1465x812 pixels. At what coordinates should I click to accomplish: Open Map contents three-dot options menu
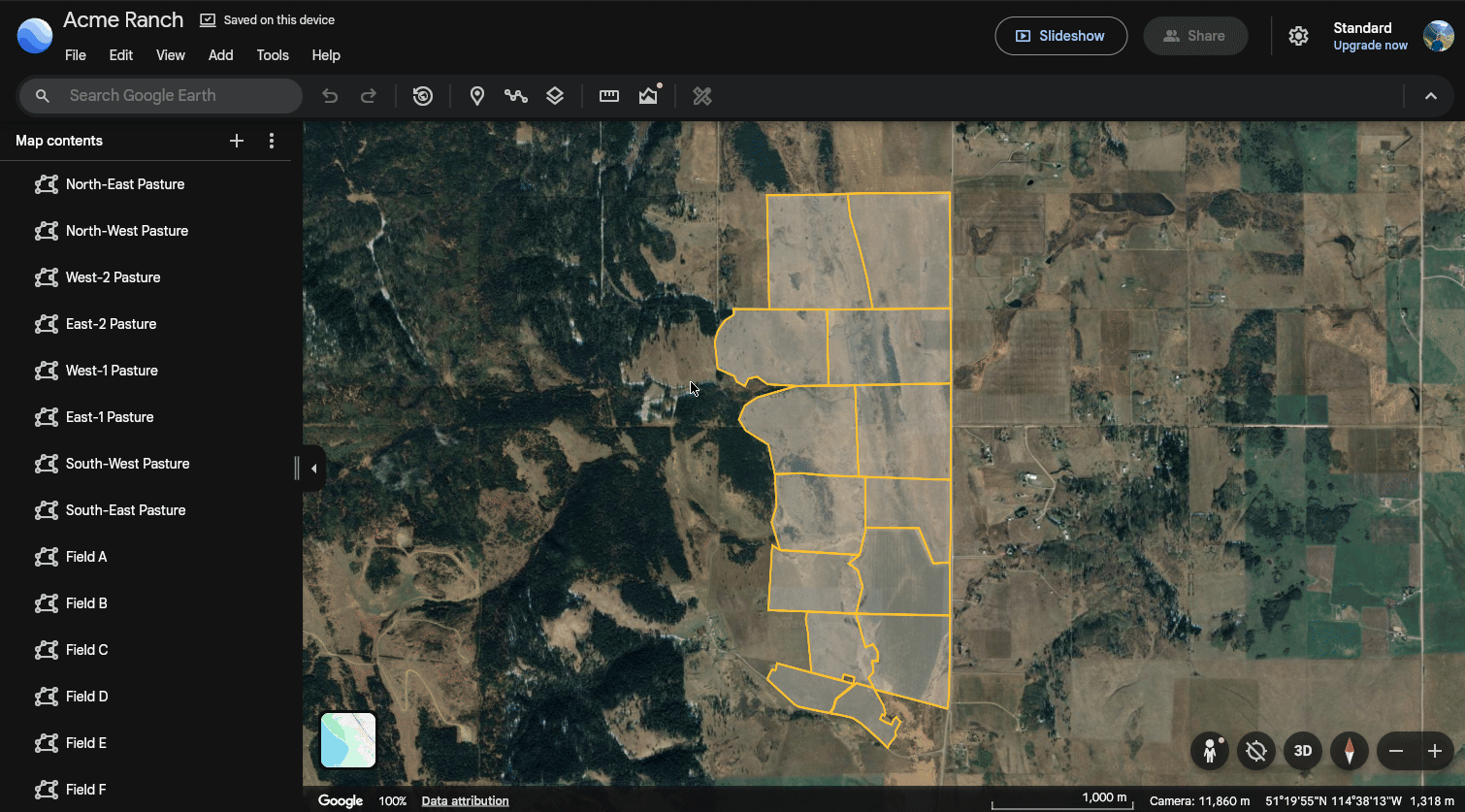point(272,141)
